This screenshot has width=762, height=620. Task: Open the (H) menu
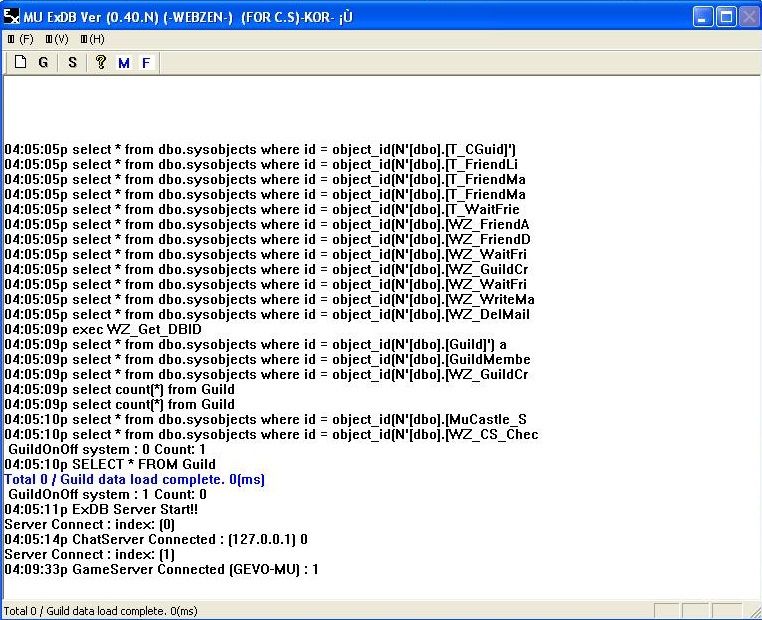click(x=92, y=39)
